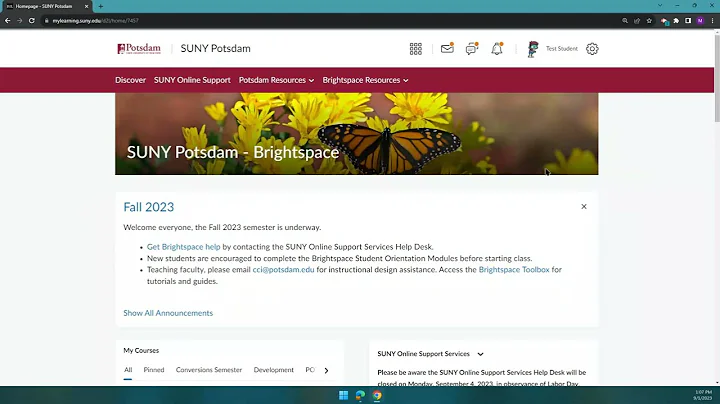
Task: Open the Chrome profile avatar M
Action: pyautogui.click(x=700, y=21)
